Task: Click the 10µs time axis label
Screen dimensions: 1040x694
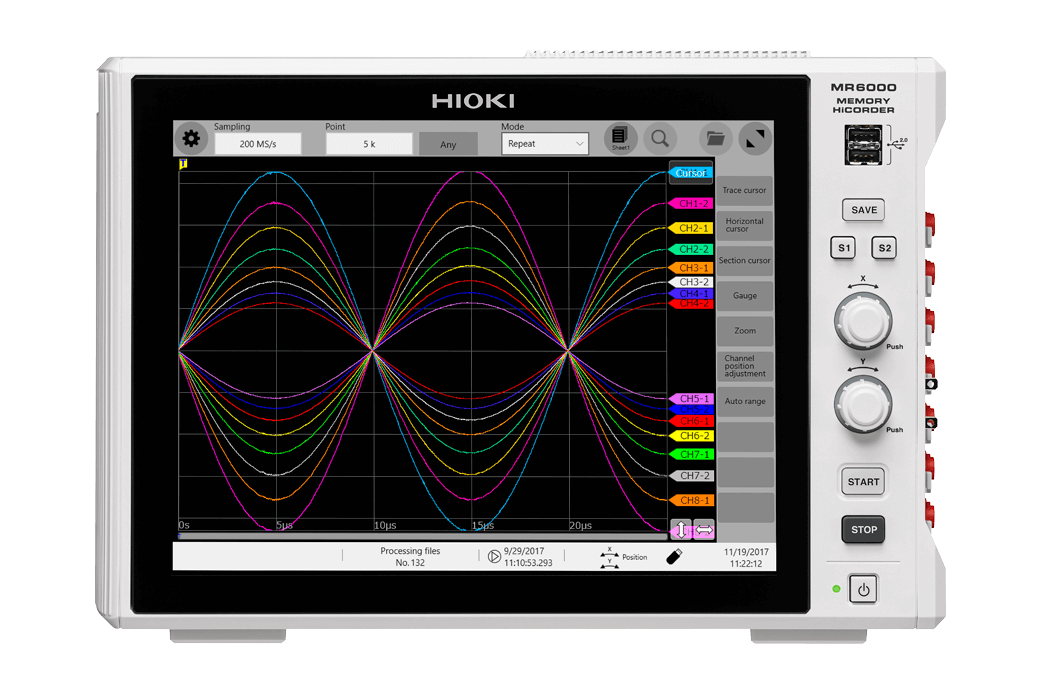Action: pos(385,525)
